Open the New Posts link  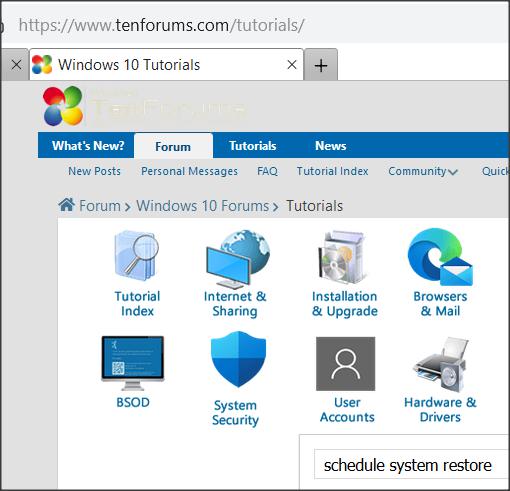pos(94,171)
